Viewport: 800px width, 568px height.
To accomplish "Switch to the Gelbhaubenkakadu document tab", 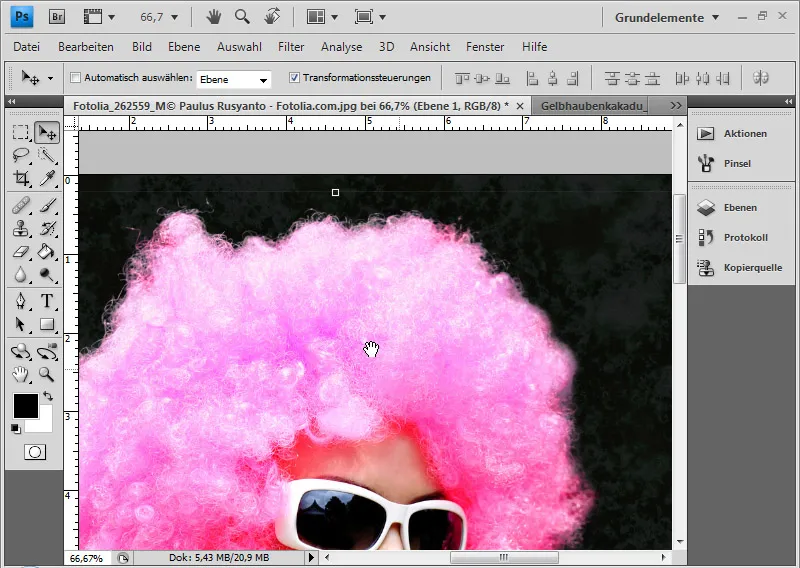I will (594, 105).
